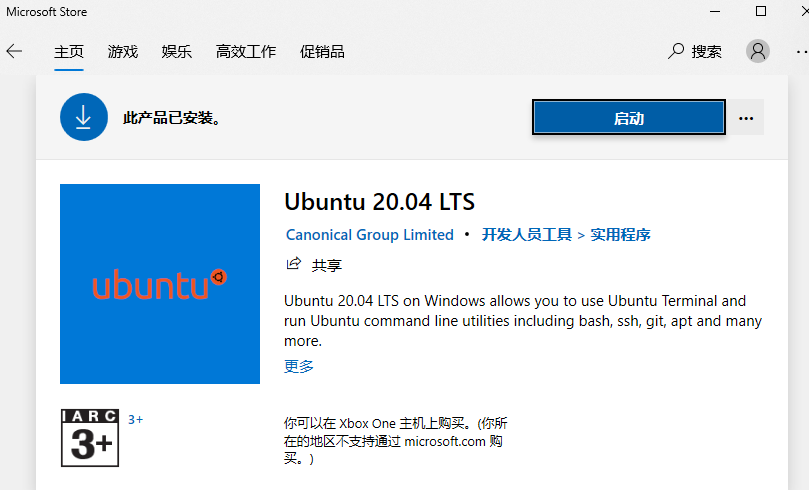The width and height of the screenshot is (809, 490).
Task: Go back with the arrow icon
Action: [14, 51]
